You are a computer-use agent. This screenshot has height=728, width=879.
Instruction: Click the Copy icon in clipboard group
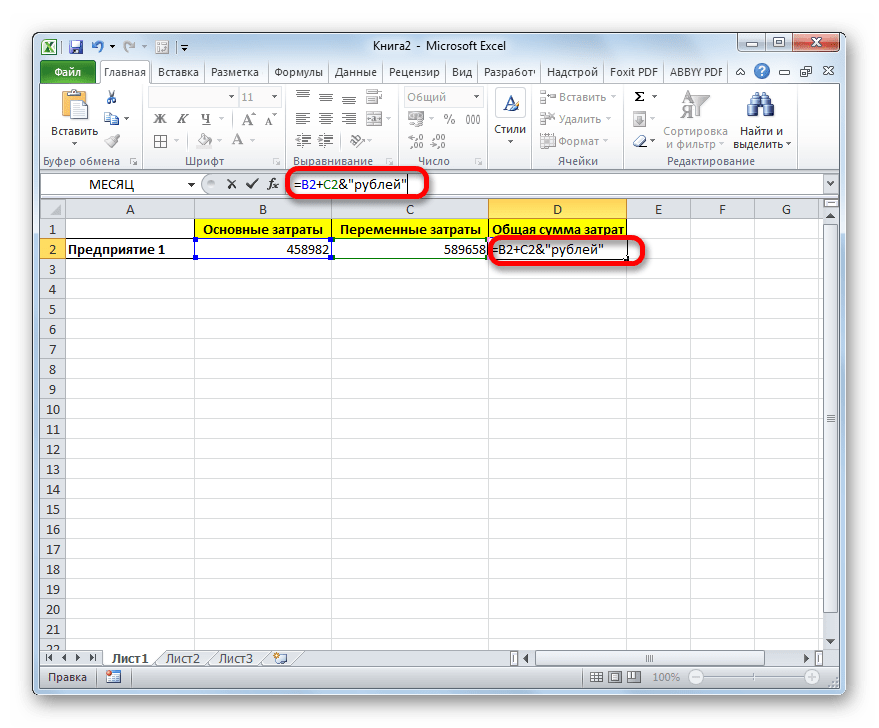pos(112,118)
